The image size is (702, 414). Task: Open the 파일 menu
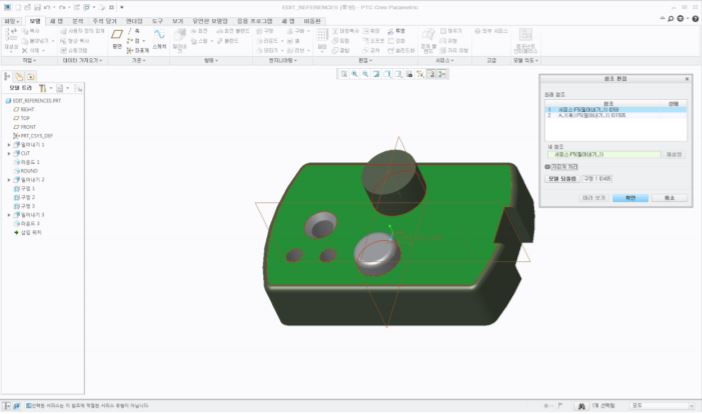coord(12,21)
